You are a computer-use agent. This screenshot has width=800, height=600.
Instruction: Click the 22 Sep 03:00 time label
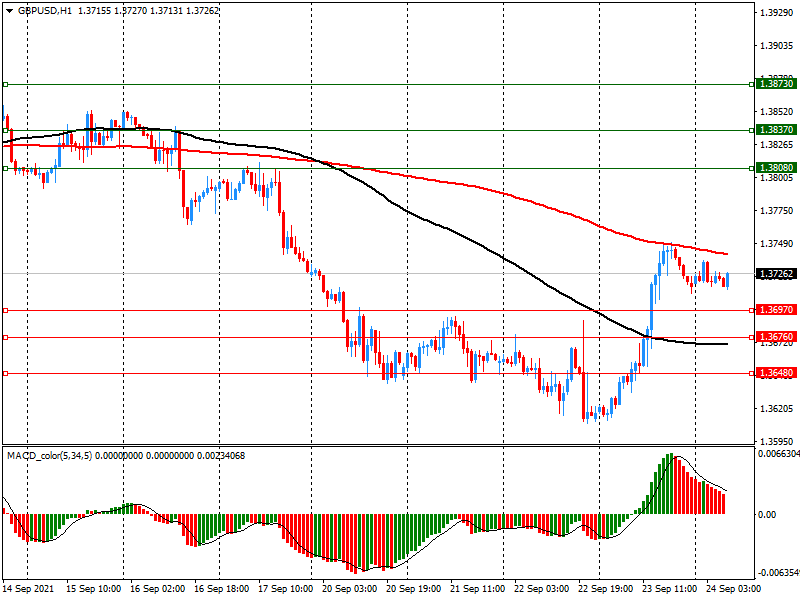(x=541, y=589)
